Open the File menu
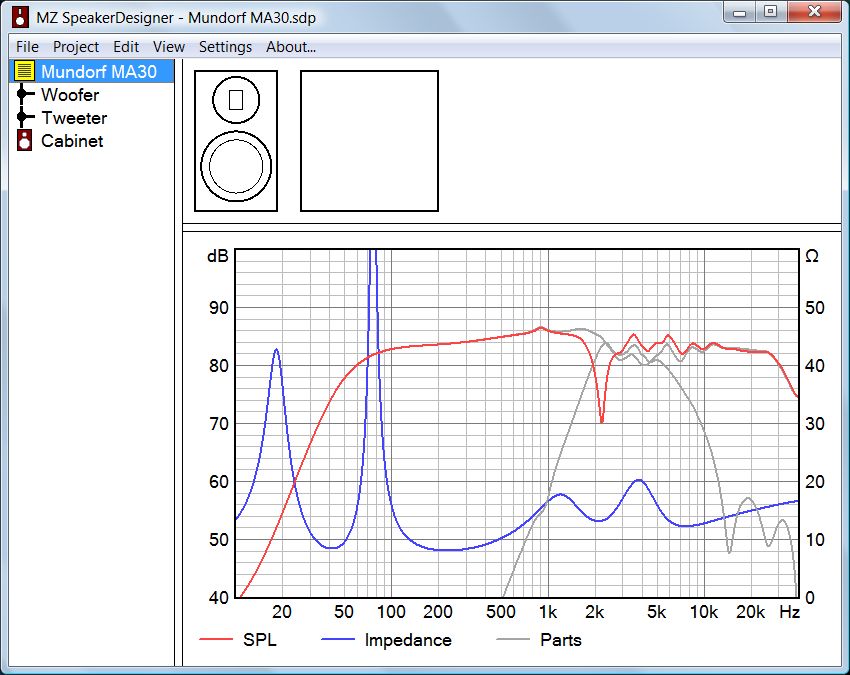 click(x=27, y=47)
